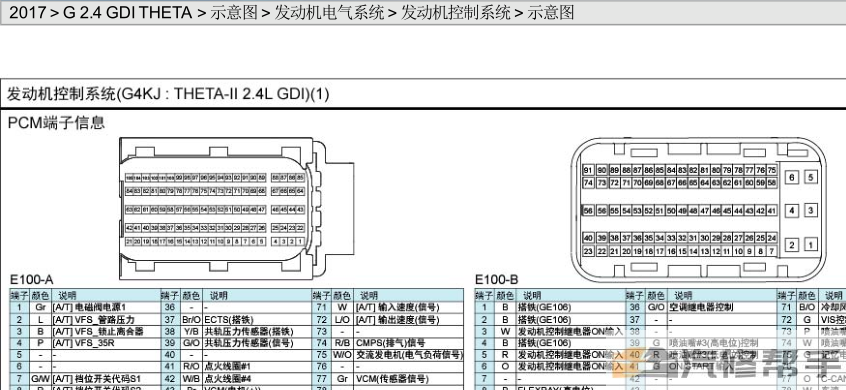Click large pin 4 in E100-B connector

point(792,210)
